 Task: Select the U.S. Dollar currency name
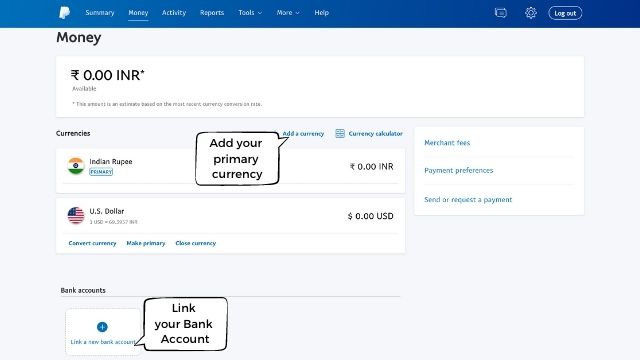click(x=107, y=211)
